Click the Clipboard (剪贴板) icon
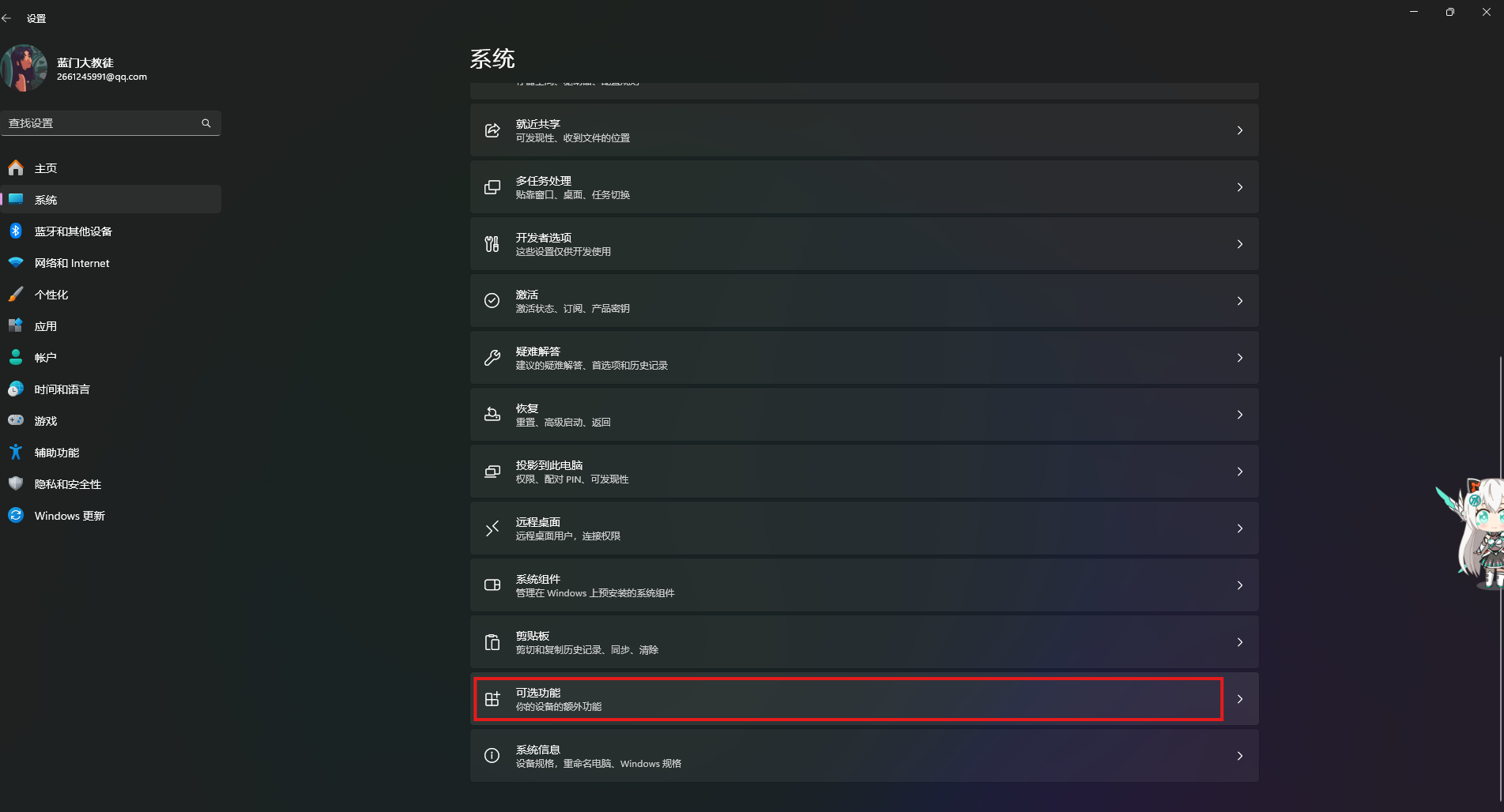 (492, 642)
